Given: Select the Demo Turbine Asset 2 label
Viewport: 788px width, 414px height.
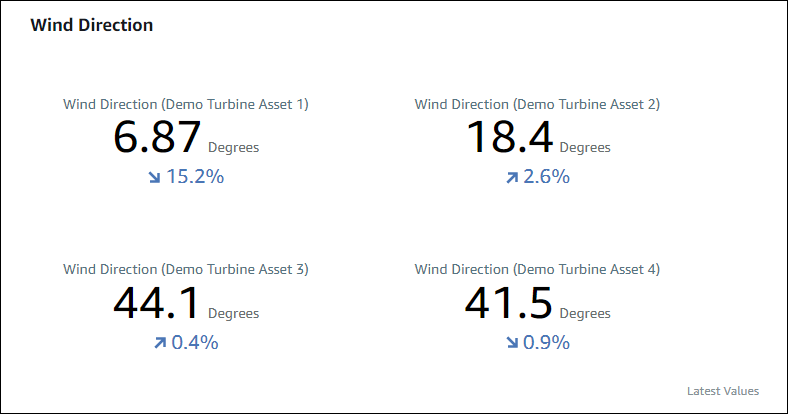Looking at the screenshot, I should click(x=537, y=104).
